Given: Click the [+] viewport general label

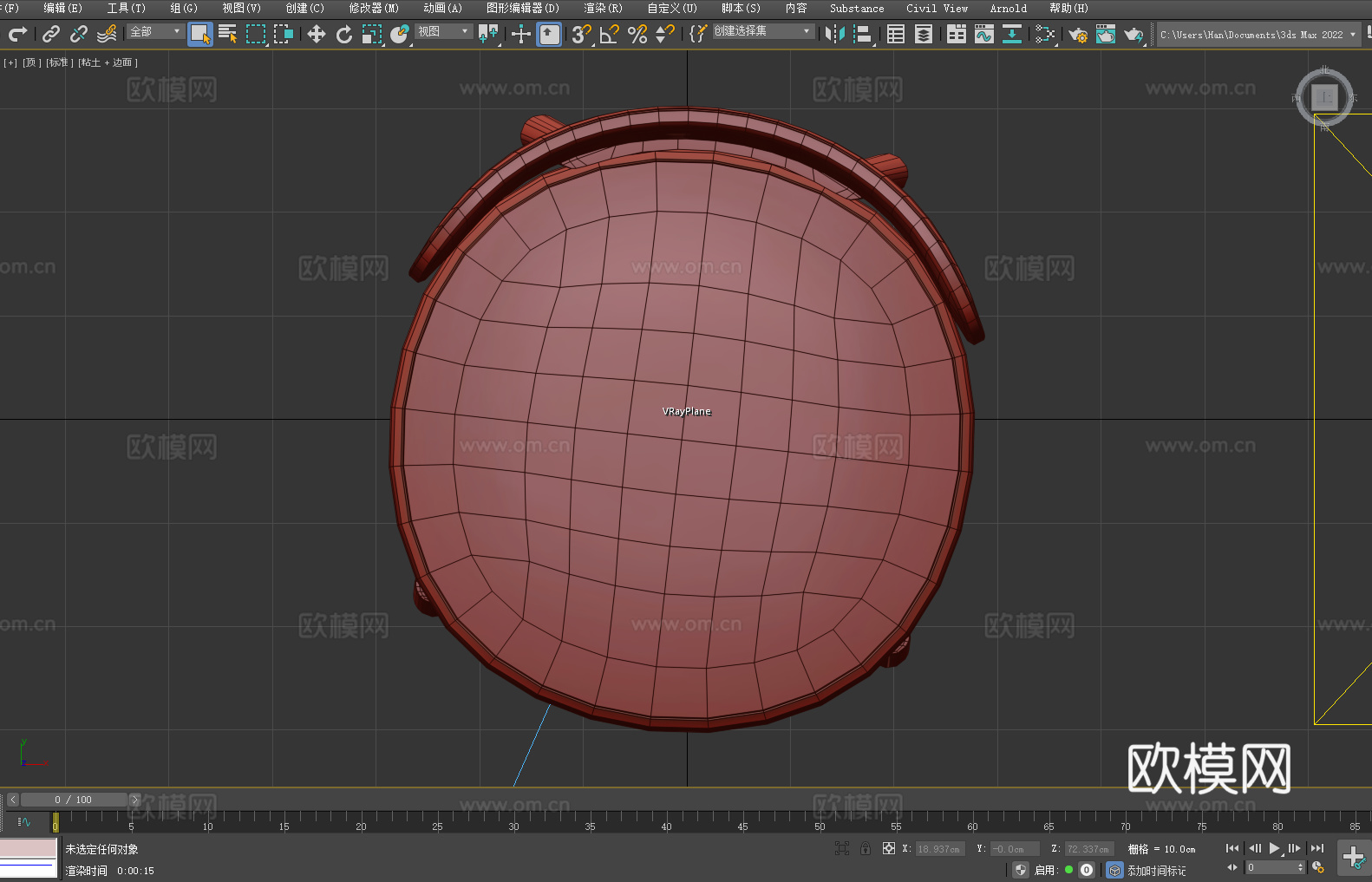Looking at the screenshot, I should (10, 62).
